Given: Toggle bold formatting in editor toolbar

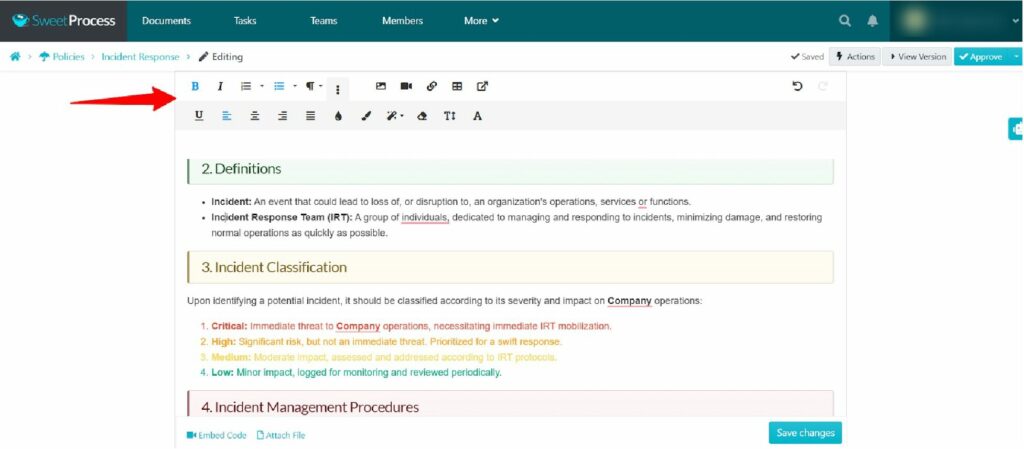Looking at the screenshot, I should point(195,86).
